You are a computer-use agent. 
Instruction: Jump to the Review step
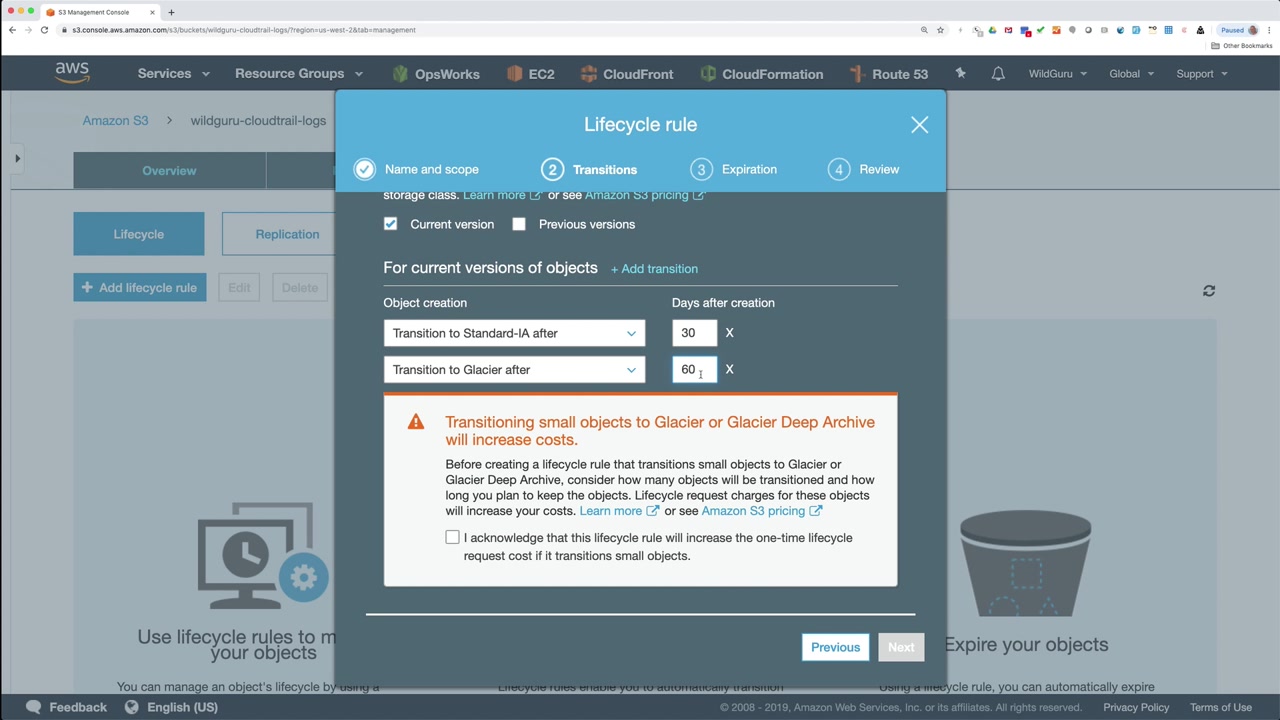(x=864, y=170)
